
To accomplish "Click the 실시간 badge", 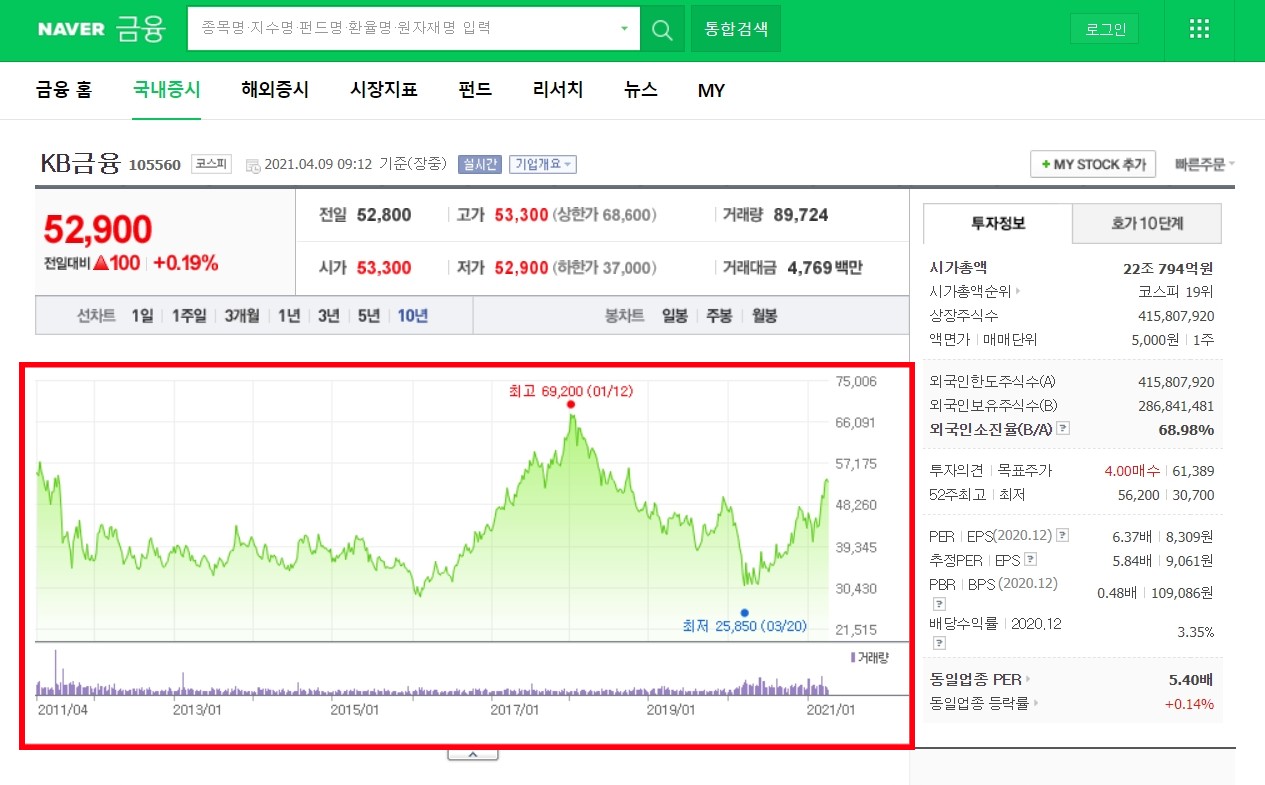I will 479,164.
